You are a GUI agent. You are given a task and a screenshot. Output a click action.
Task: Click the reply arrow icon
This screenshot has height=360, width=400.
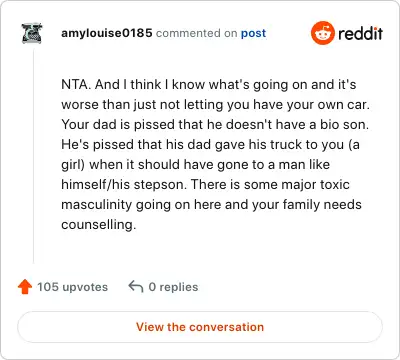[136, 287]
